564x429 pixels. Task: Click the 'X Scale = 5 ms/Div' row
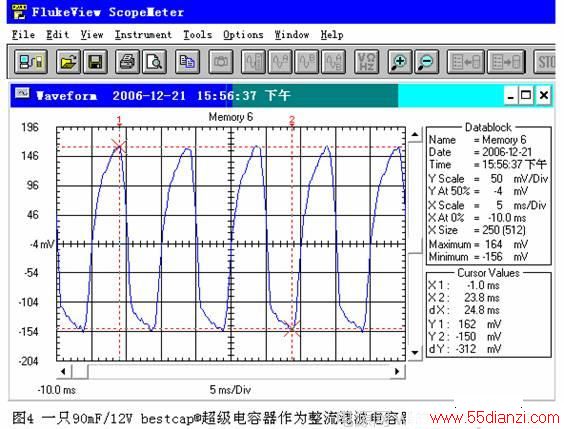[487, 205]
